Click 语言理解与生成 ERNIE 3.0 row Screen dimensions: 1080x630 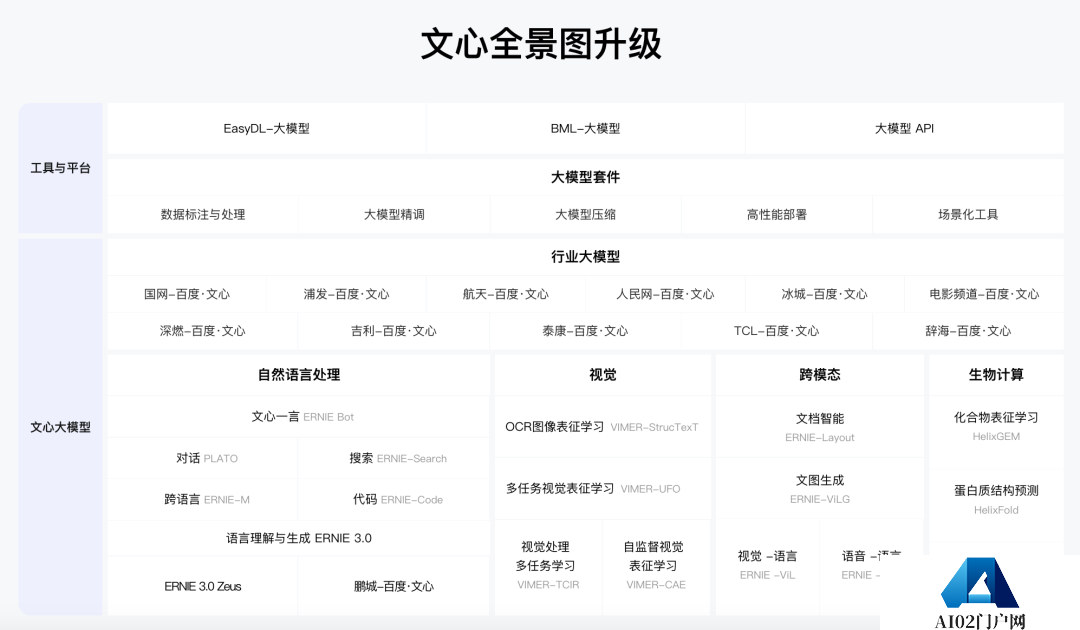(x=299, y=538)
